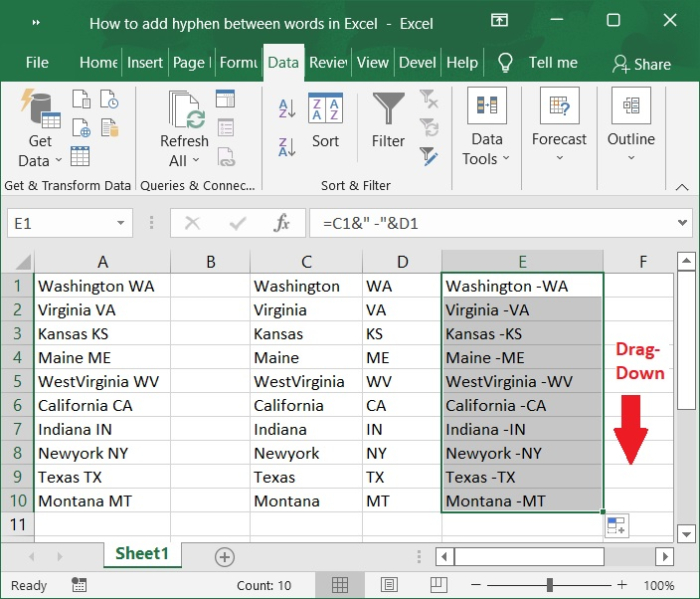Expand the Outline group dropdown
Screen dimensions: 700x599
click(631, 139)
